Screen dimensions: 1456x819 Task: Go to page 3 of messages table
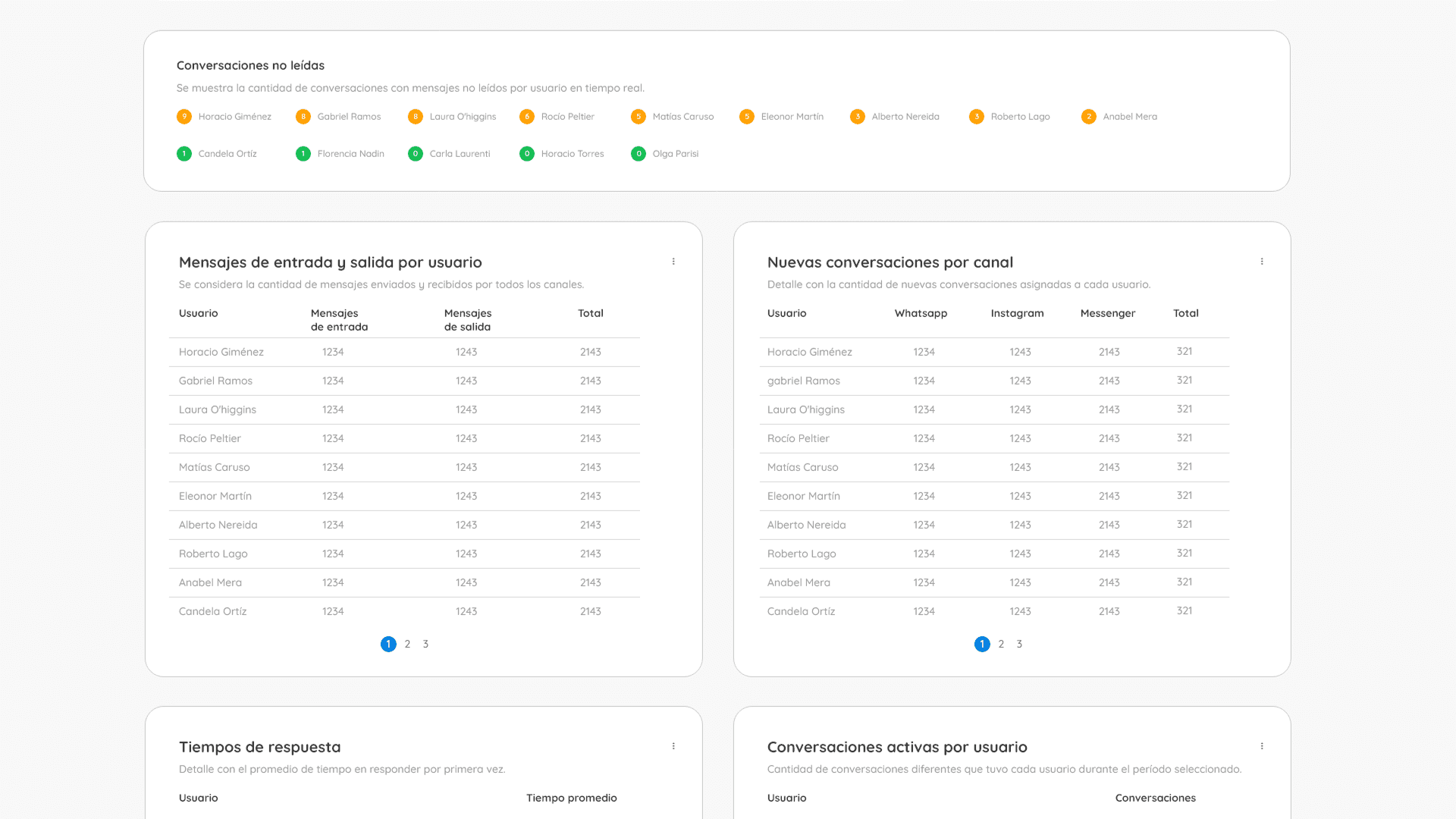[425, 644]
